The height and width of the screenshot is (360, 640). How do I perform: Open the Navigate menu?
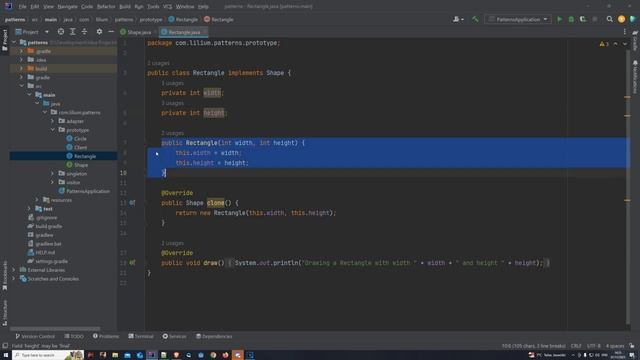[67, 7]
